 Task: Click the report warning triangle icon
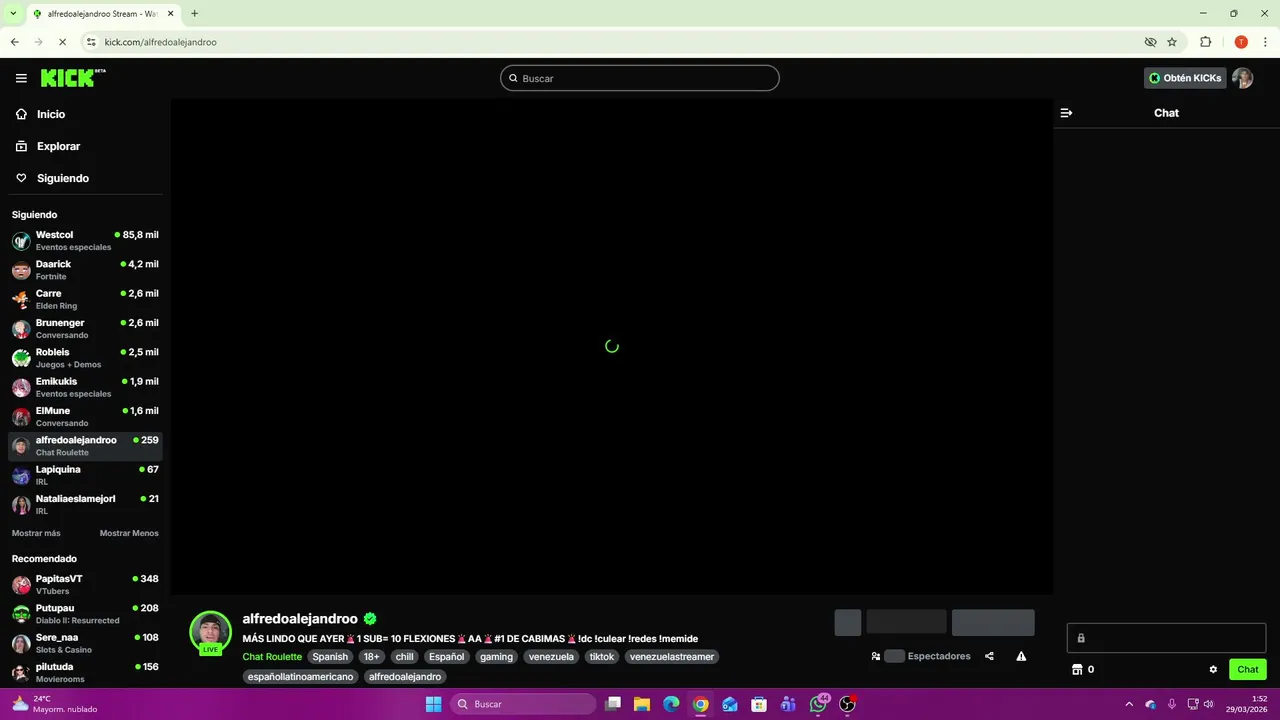coord(1021,657)
